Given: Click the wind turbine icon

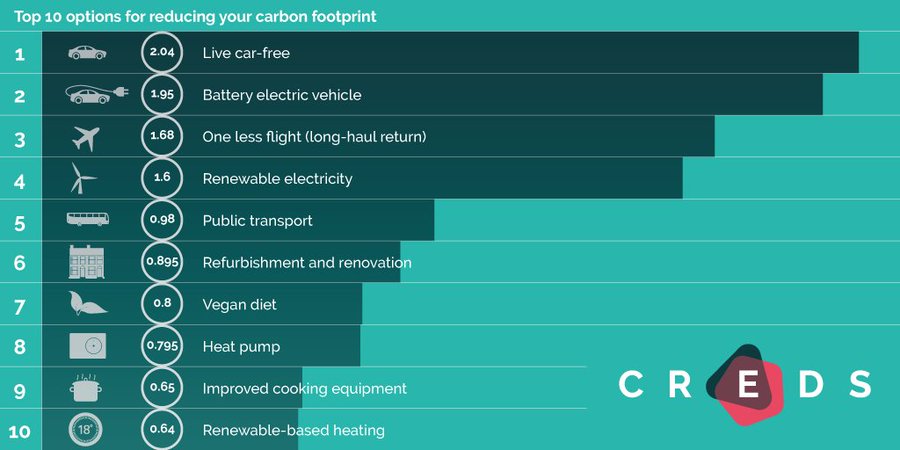Looking at the screenshot, I should pyautogui.click(x=83, y=178).
